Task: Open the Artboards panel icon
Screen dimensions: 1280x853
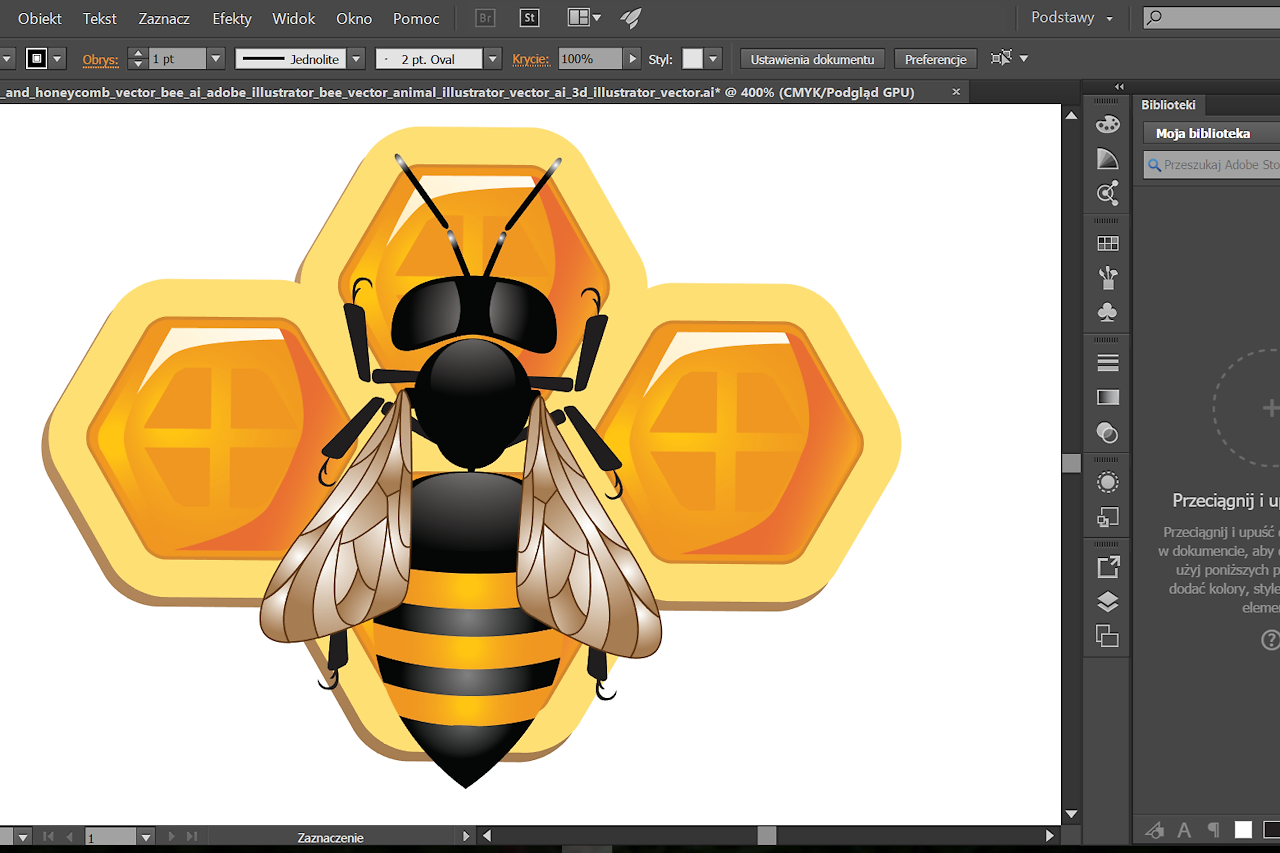Action: coord(1107,636)
